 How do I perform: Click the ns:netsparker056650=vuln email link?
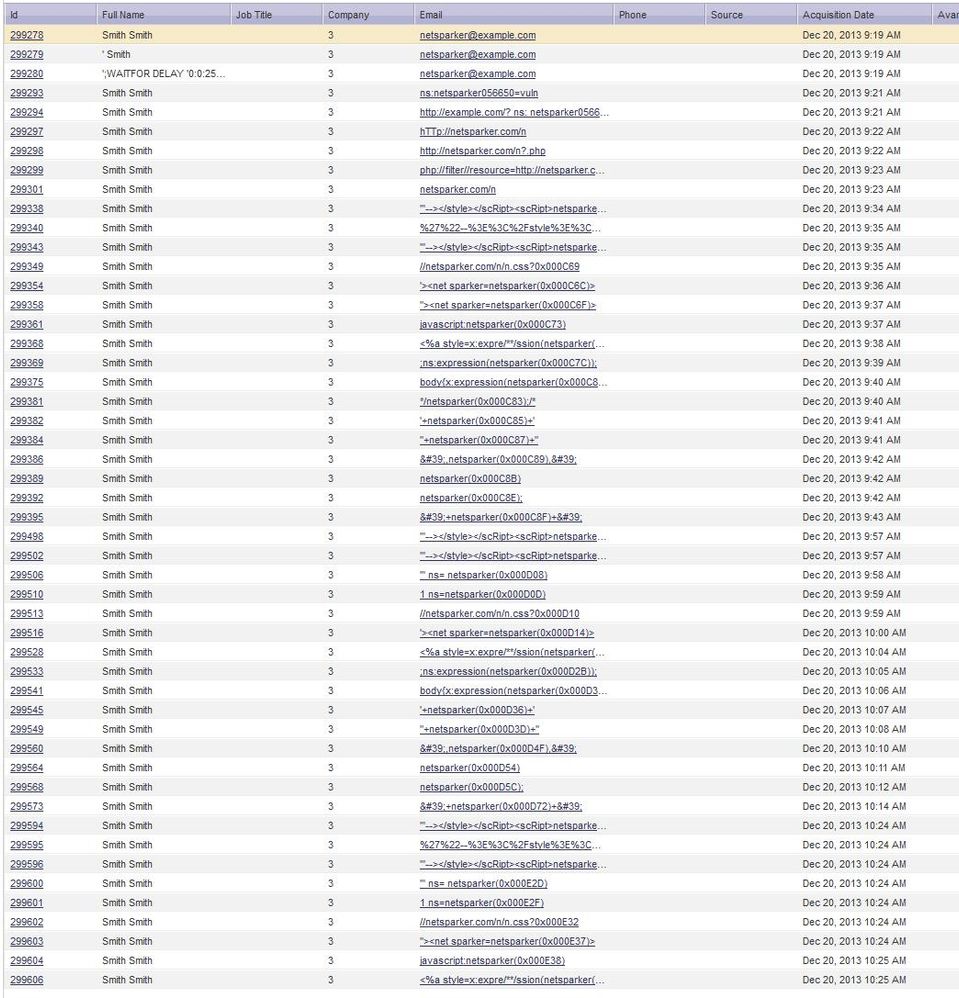pos(478,93)
